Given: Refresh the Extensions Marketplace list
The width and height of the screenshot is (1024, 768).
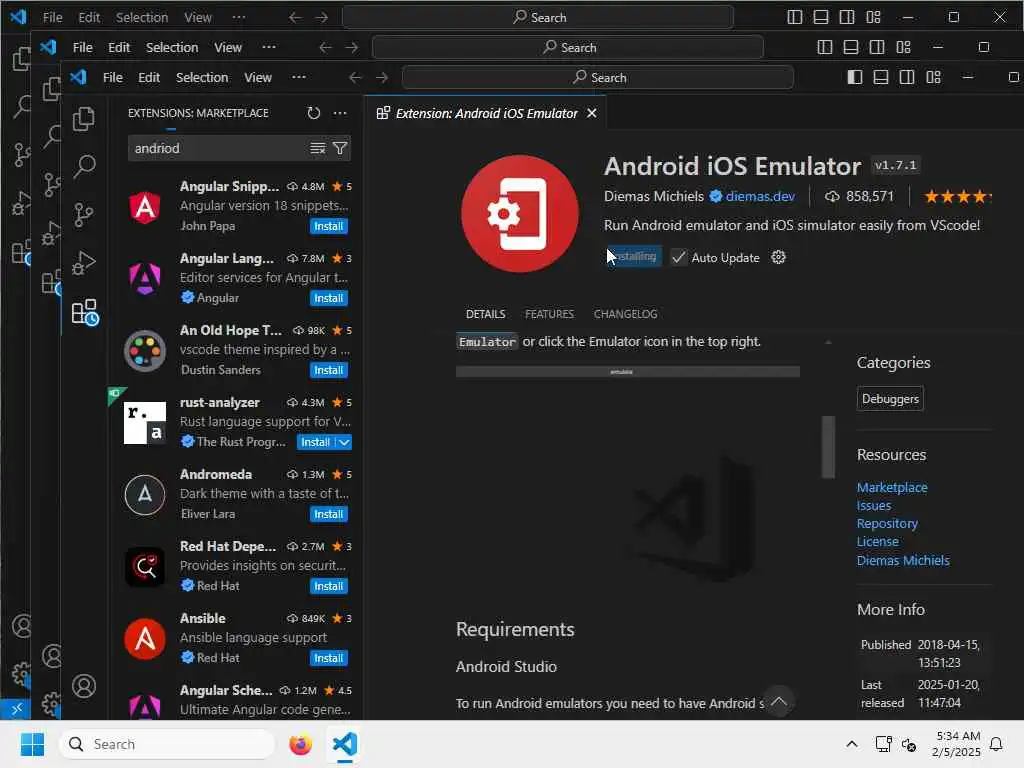Looking at the screenshot, I should [x=313, y=113].
